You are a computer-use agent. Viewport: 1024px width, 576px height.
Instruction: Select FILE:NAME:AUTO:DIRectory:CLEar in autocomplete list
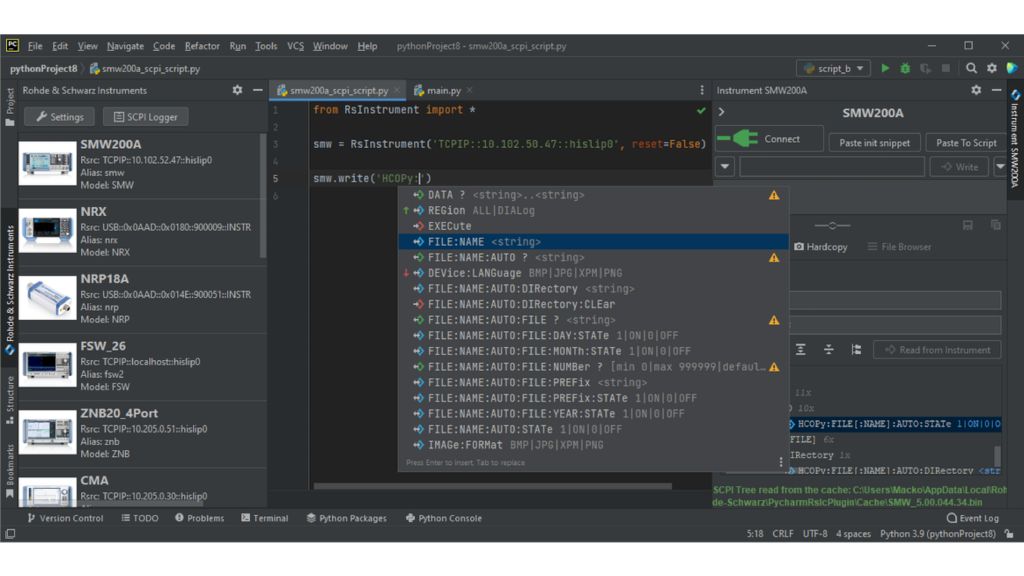click(x=521, y=304)
